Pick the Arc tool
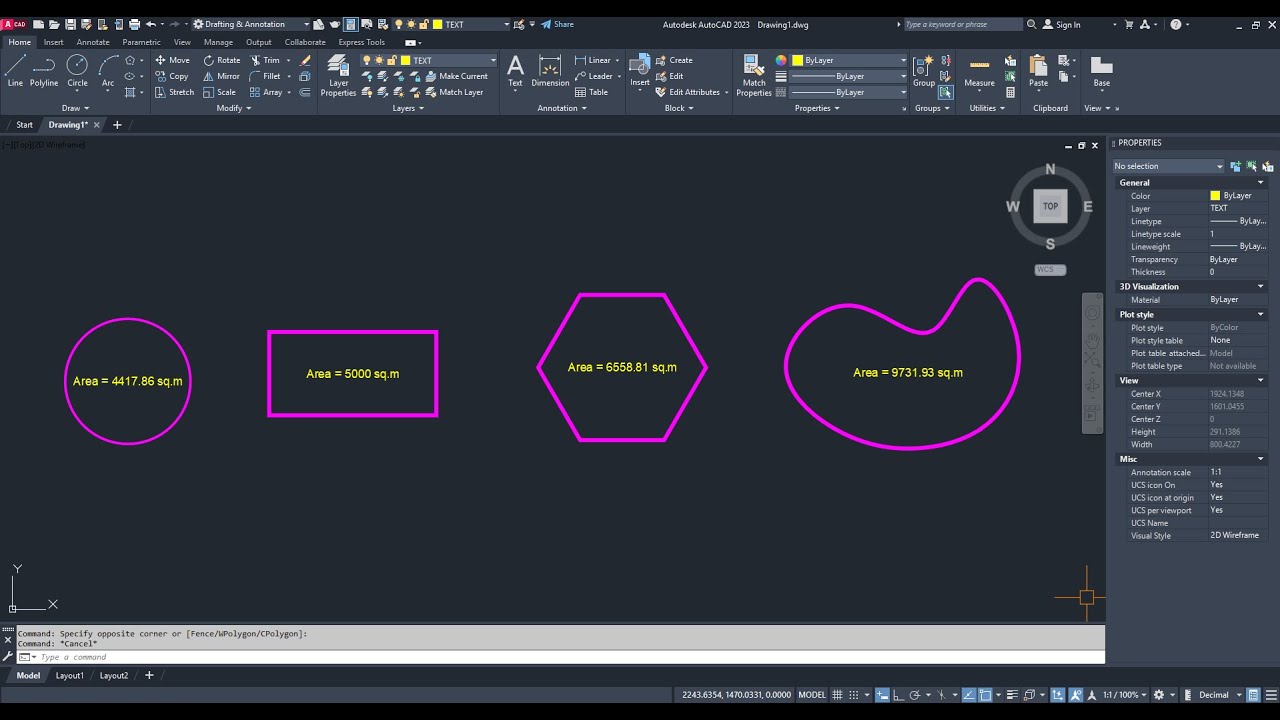The image size is (1280, 720). [x=108, y=71]
